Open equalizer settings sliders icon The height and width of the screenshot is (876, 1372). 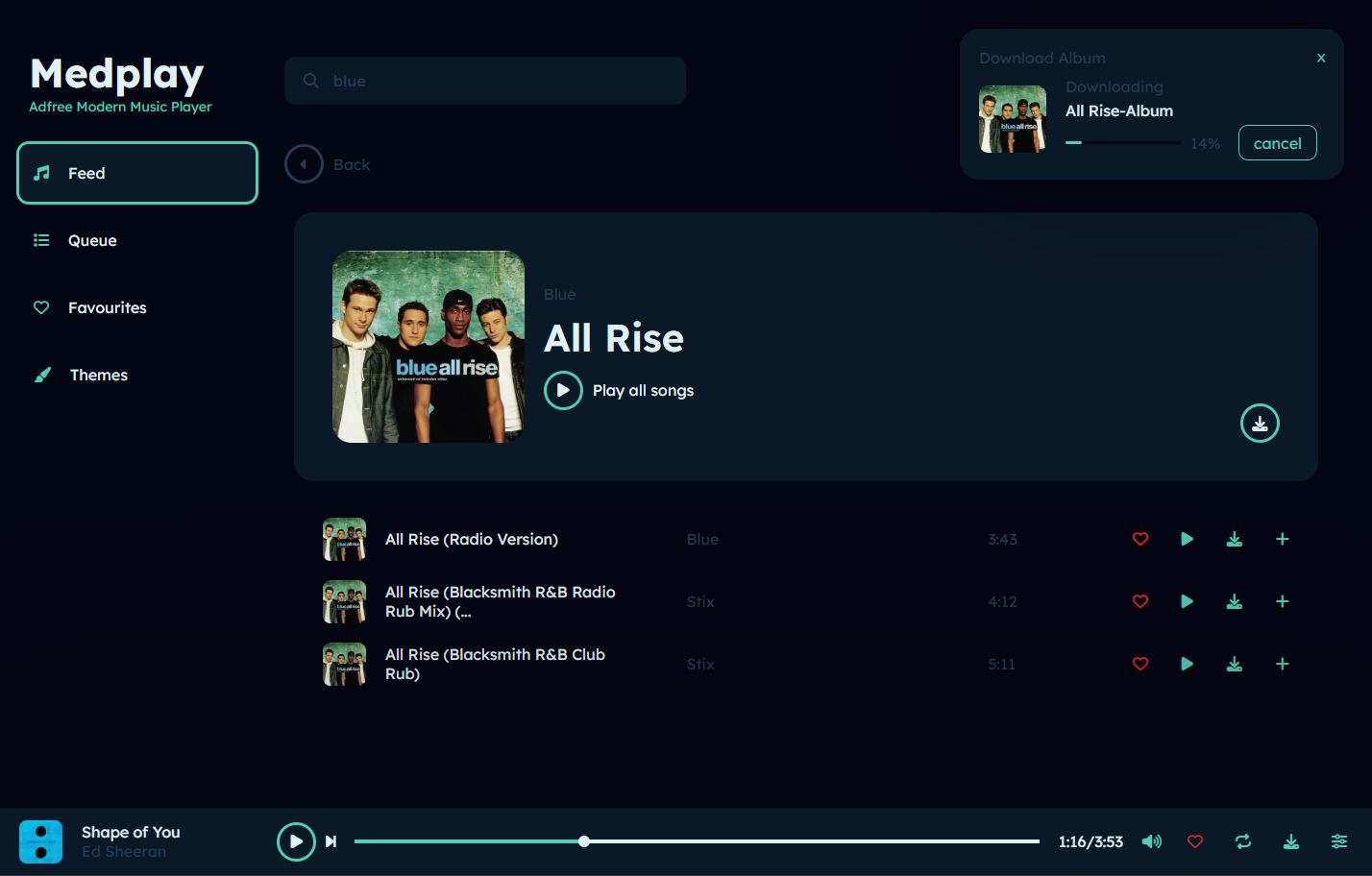[1338, 841]
